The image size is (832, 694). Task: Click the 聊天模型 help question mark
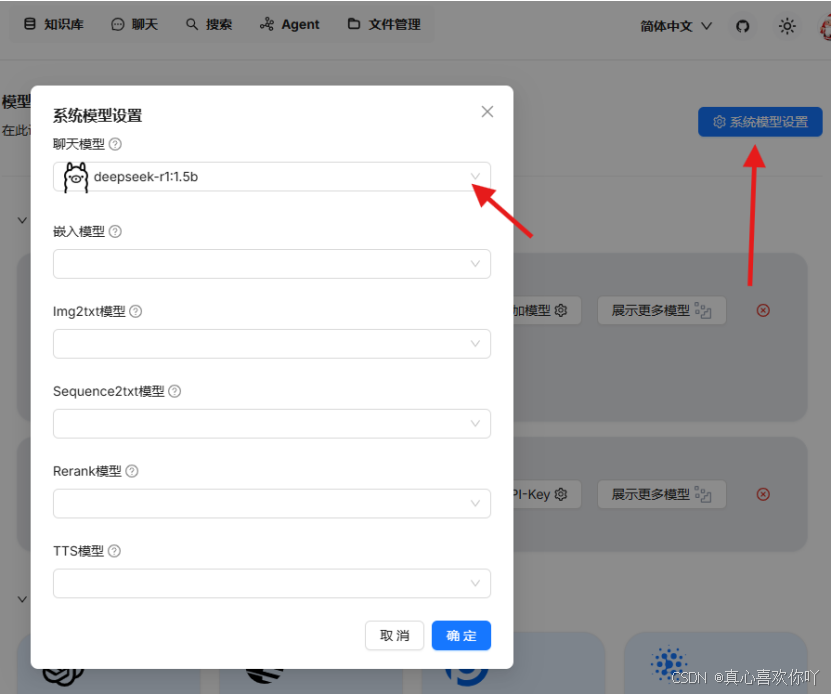click(x=115, y=143)
